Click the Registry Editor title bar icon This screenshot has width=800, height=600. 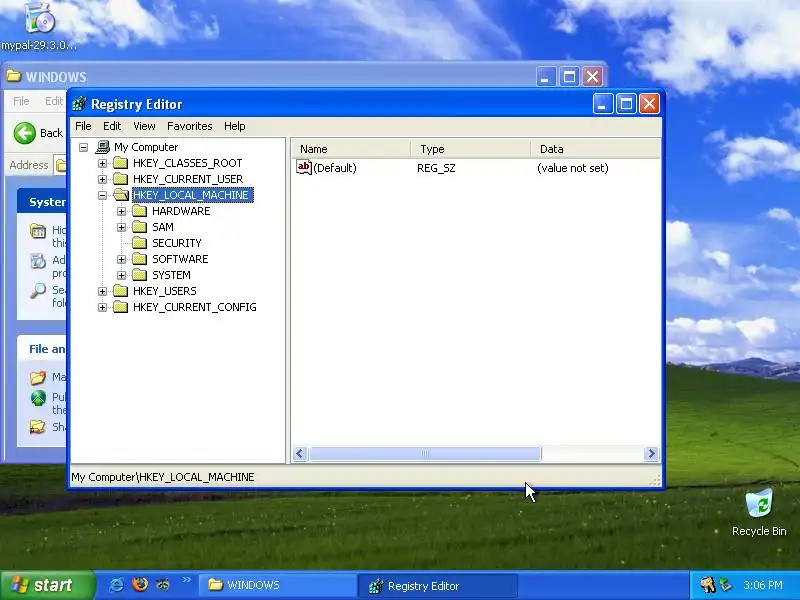click(x=79, y=104)
